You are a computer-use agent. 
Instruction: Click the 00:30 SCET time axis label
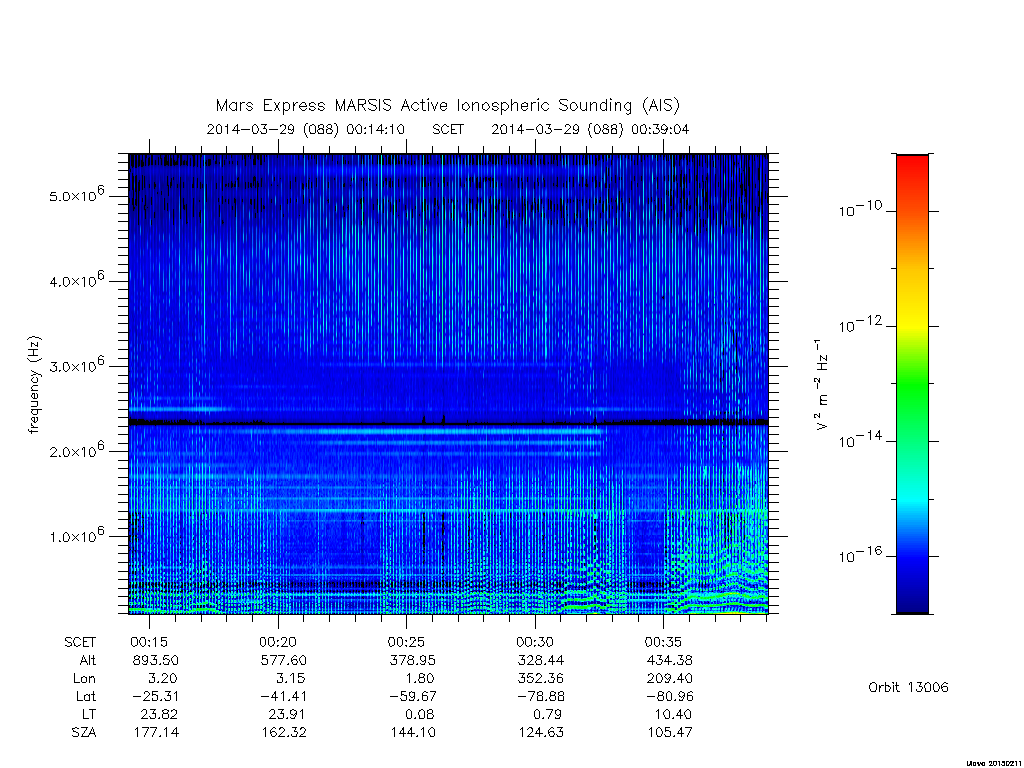tap(535, 642)
